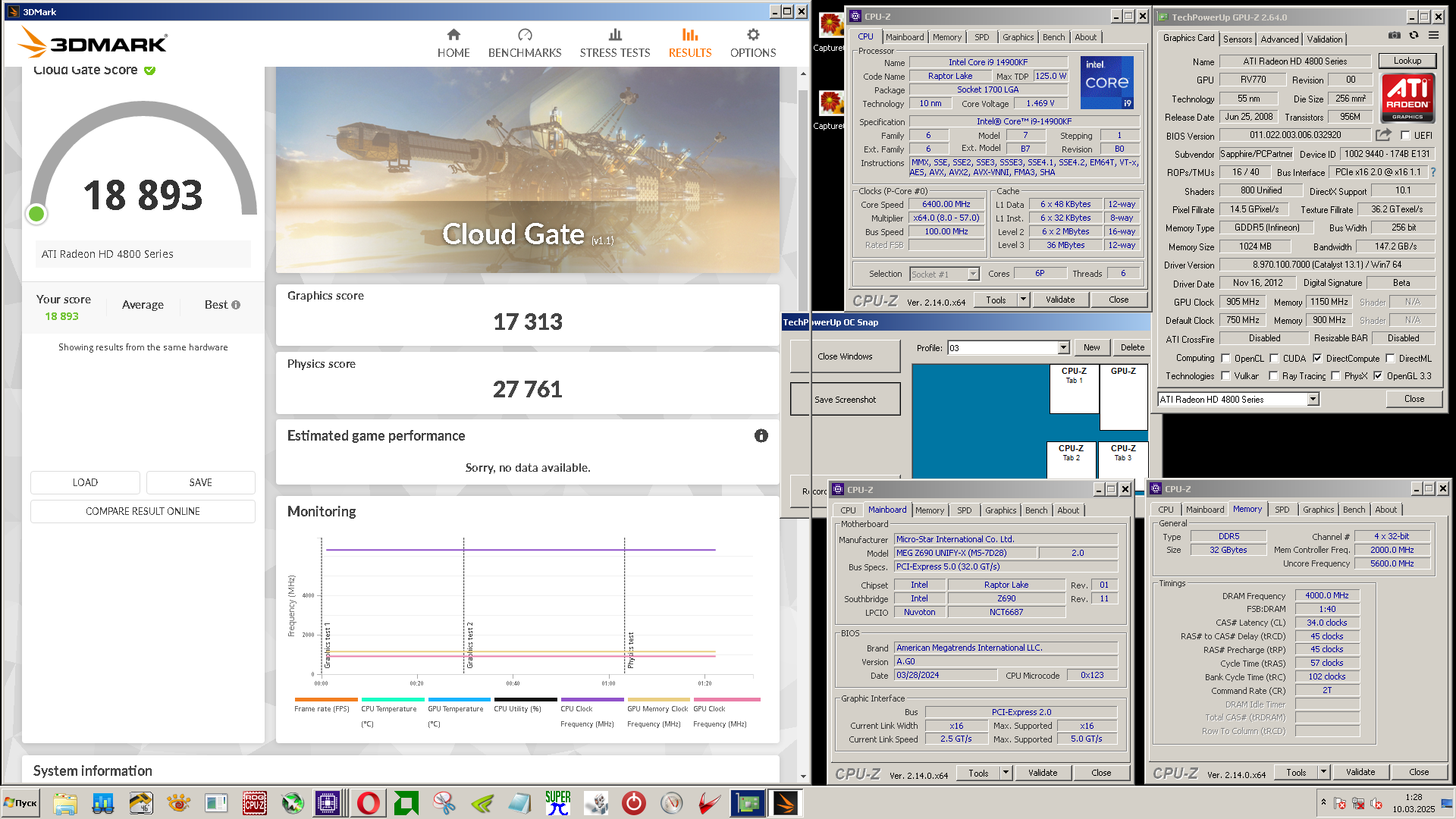The image size is (1456, 819).
Task: Open the BENCHMARKS gauge icon in 3DMark
Action: click(525, 35)
